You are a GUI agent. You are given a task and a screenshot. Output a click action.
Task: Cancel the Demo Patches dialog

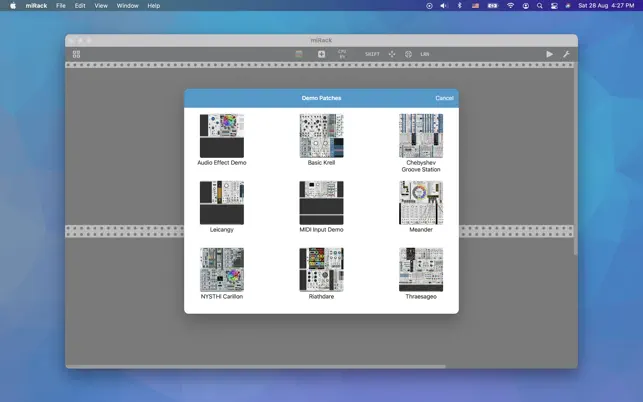coord(444,98)
